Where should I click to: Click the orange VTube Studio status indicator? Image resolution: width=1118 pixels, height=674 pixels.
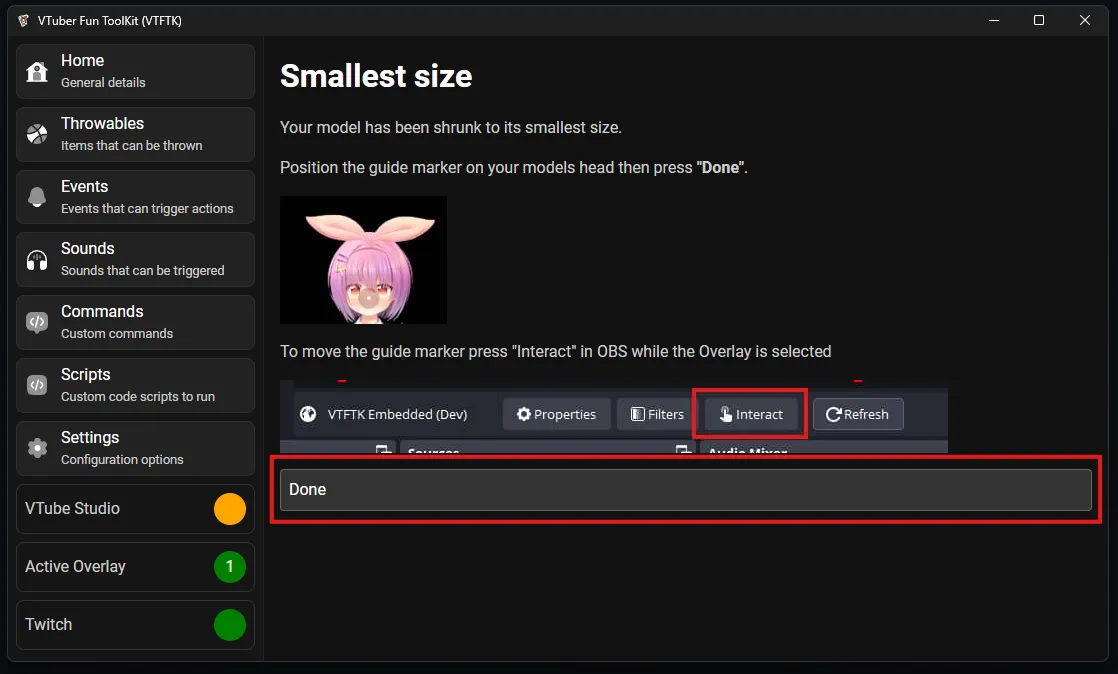[x=229, y=509]
